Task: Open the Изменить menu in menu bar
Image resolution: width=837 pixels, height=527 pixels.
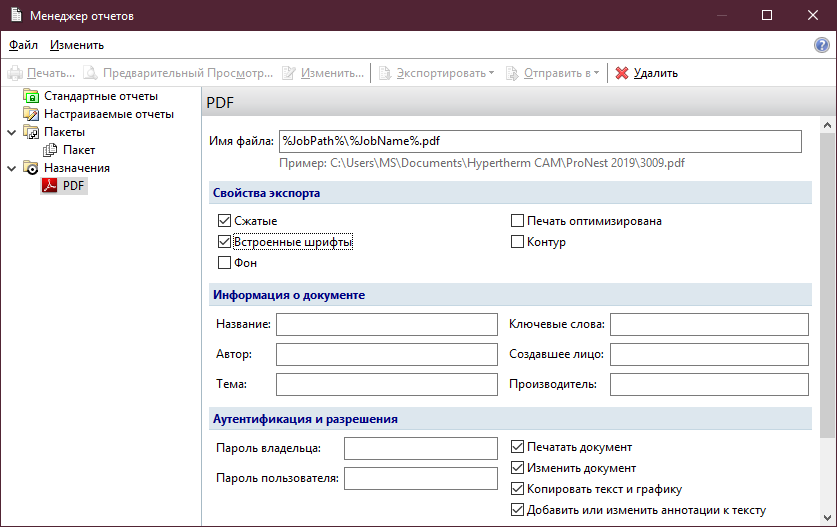Action: [x=77, y=45]
